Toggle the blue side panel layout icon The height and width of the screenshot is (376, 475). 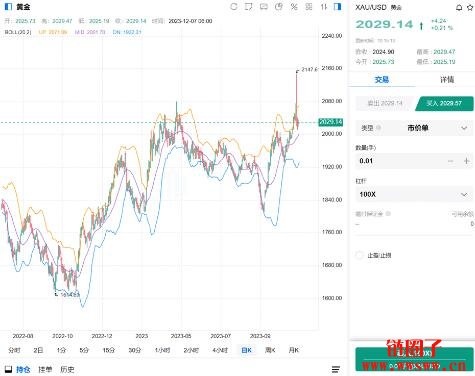(337, 7)
